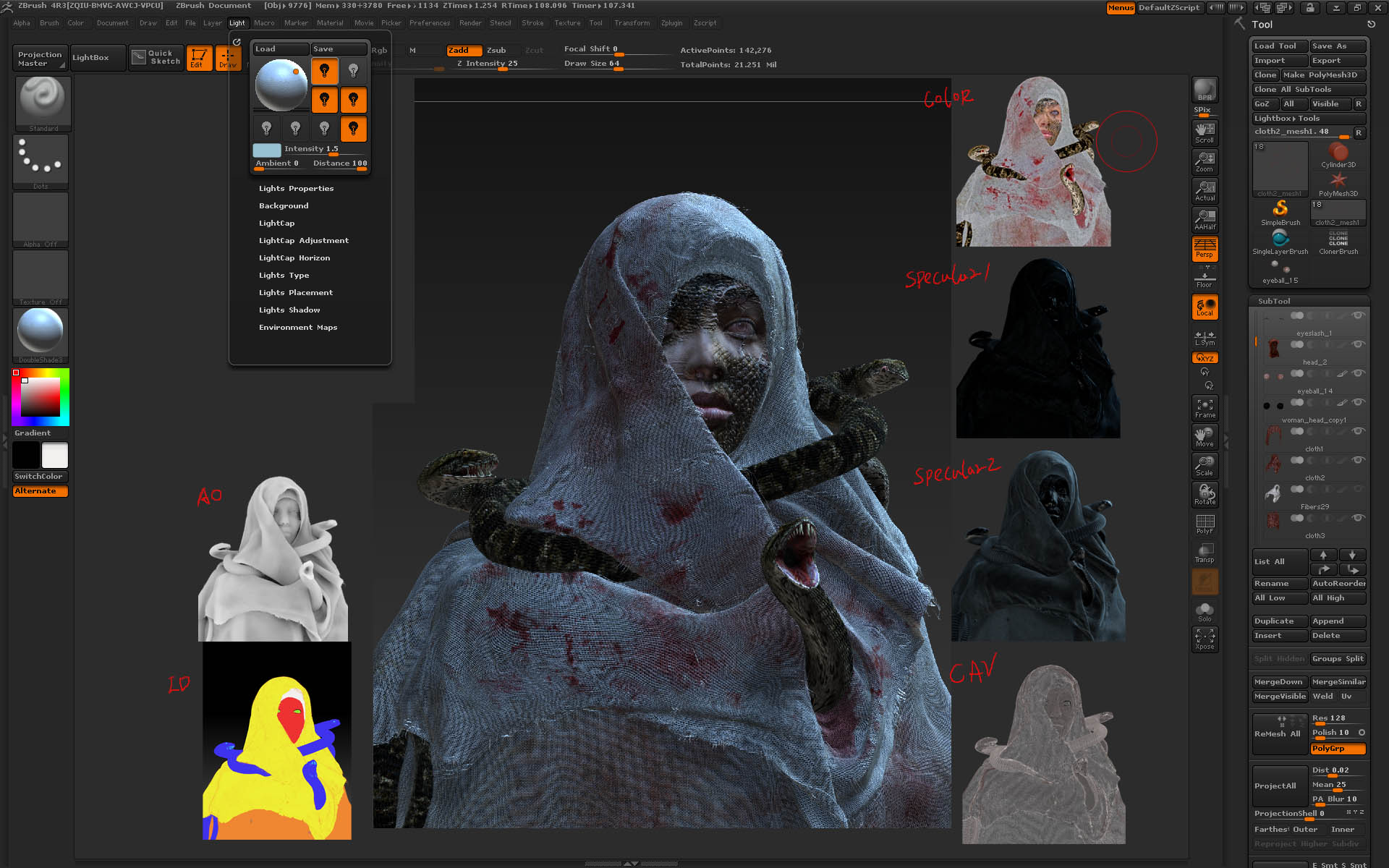Click the Xpose subtools icon
Image resolution: width=1389 pixels, height=868 pixels.
1205,639
